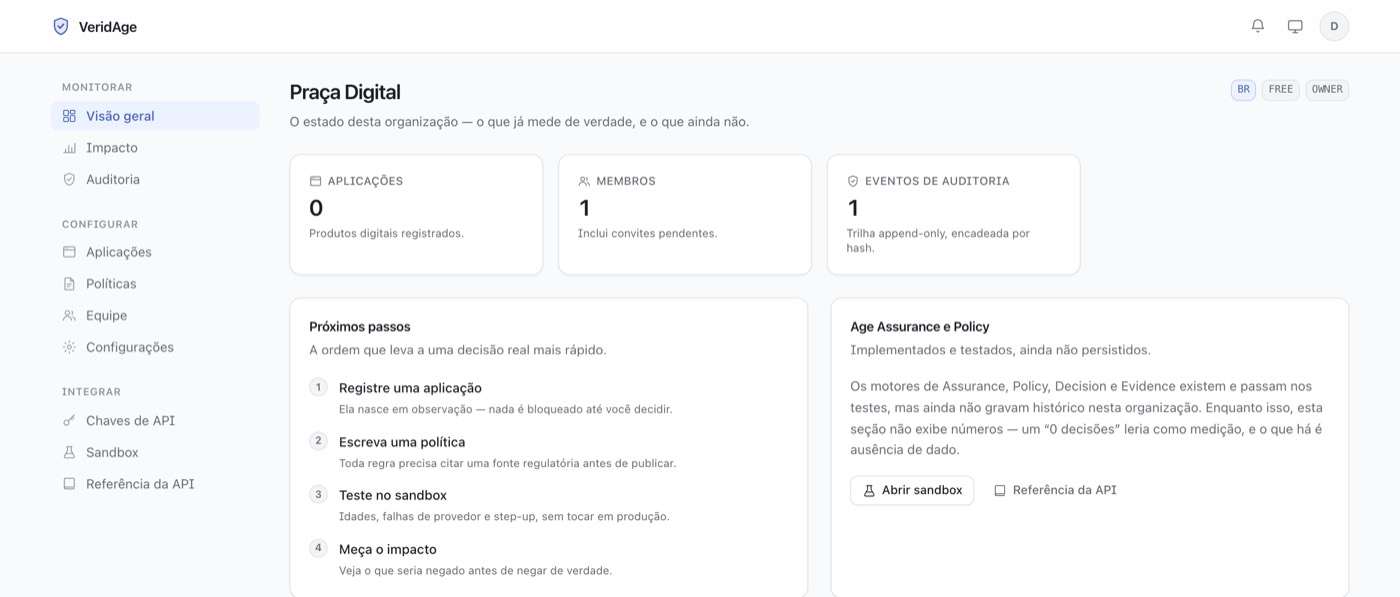The image size is (1400, 597).
Task: Click the monitor display theme icon
Action: point(1295,26)
